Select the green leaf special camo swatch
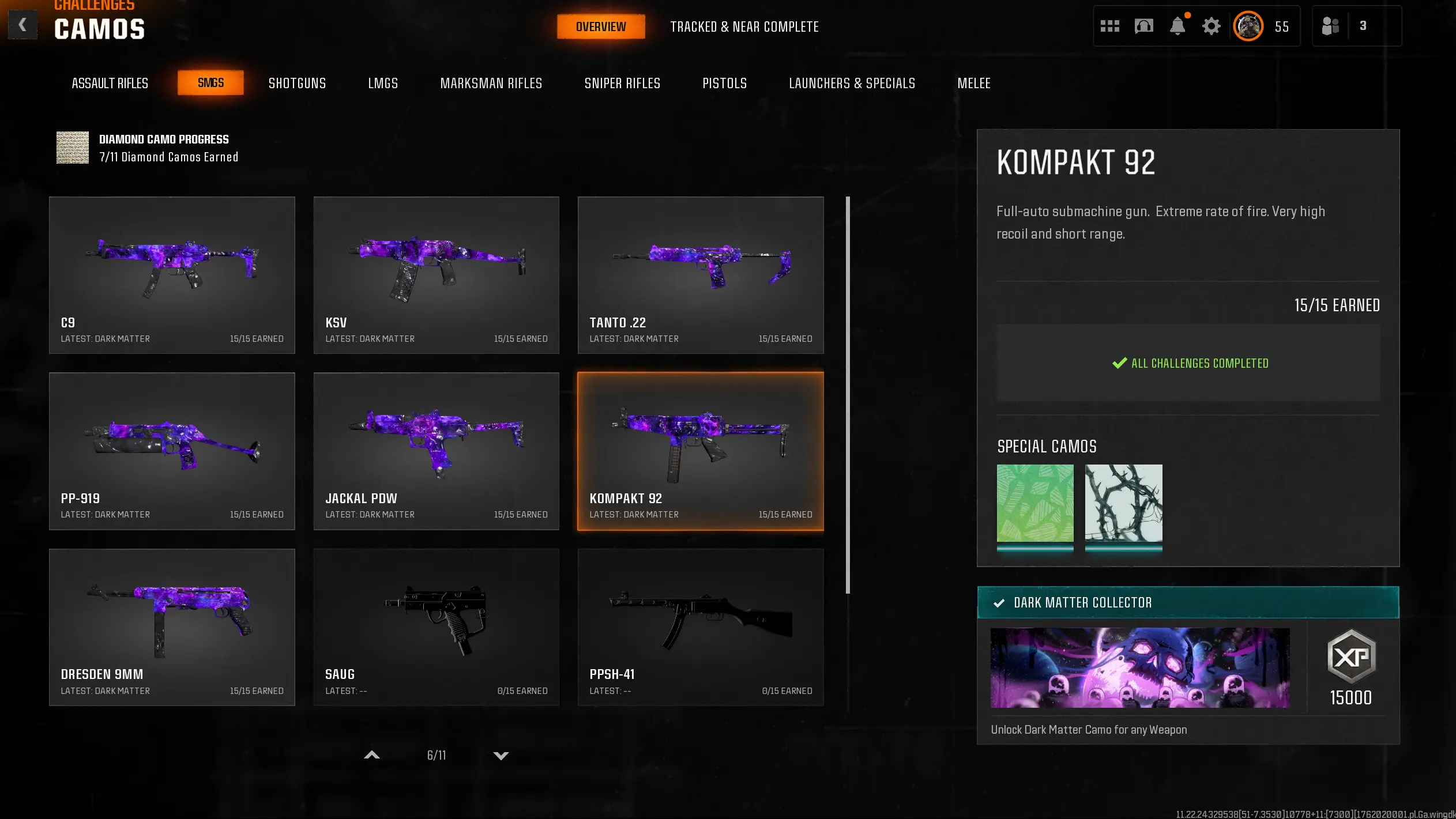 [x=1035, y=503]
